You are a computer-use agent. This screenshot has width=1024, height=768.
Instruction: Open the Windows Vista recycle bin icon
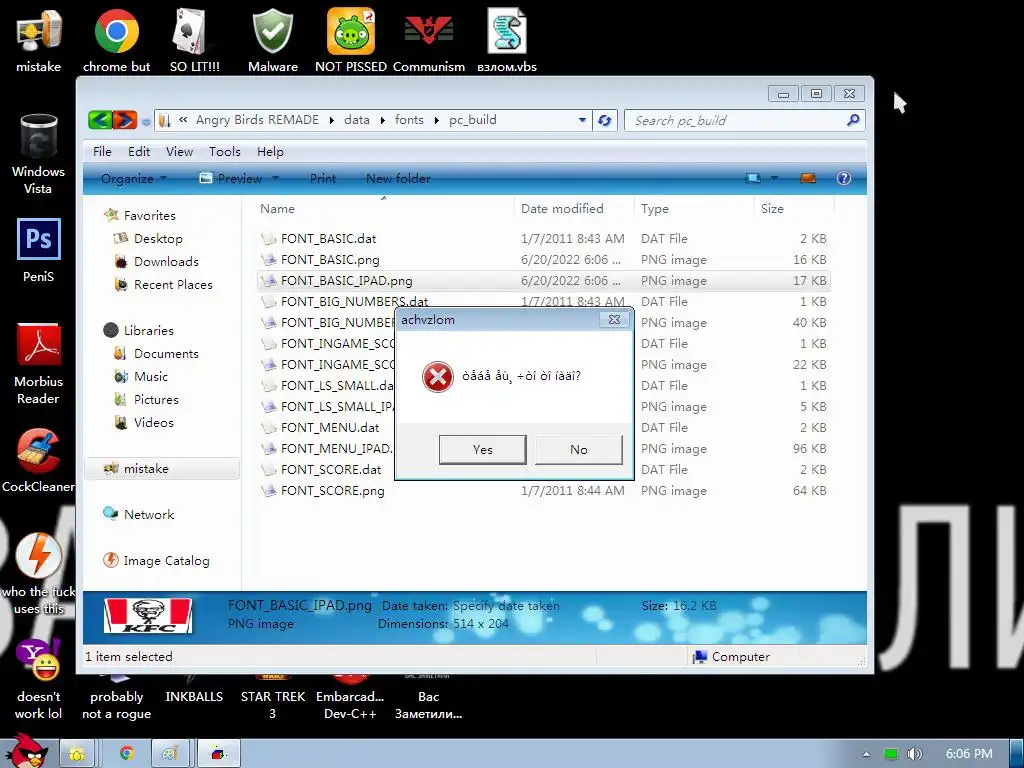coord(38,136)
